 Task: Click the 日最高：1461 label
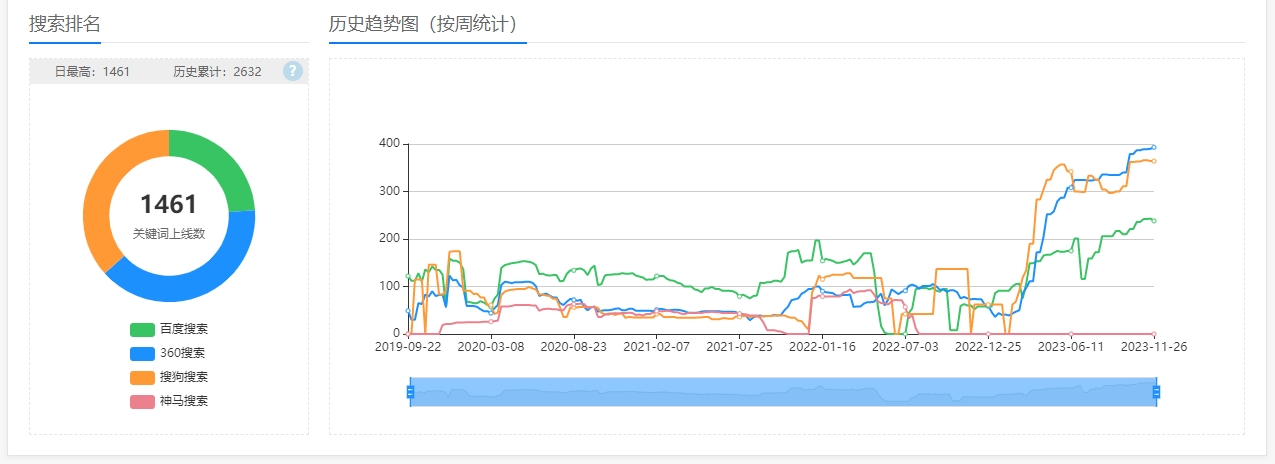(92, 72)
